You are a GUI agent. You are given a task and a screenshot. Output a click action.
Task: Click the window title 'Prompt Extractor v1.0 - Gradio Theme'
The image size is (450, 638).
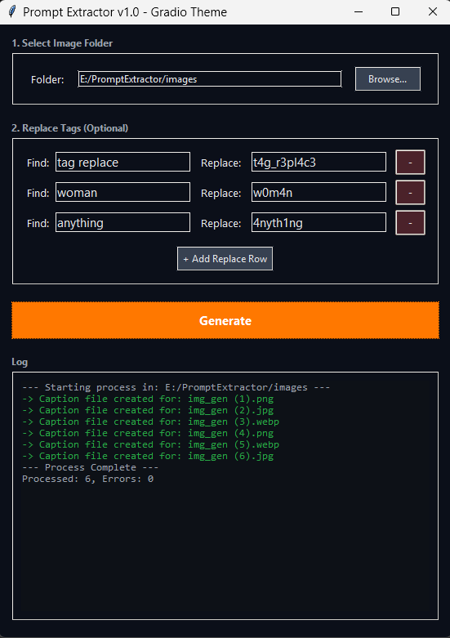[125, 12]
